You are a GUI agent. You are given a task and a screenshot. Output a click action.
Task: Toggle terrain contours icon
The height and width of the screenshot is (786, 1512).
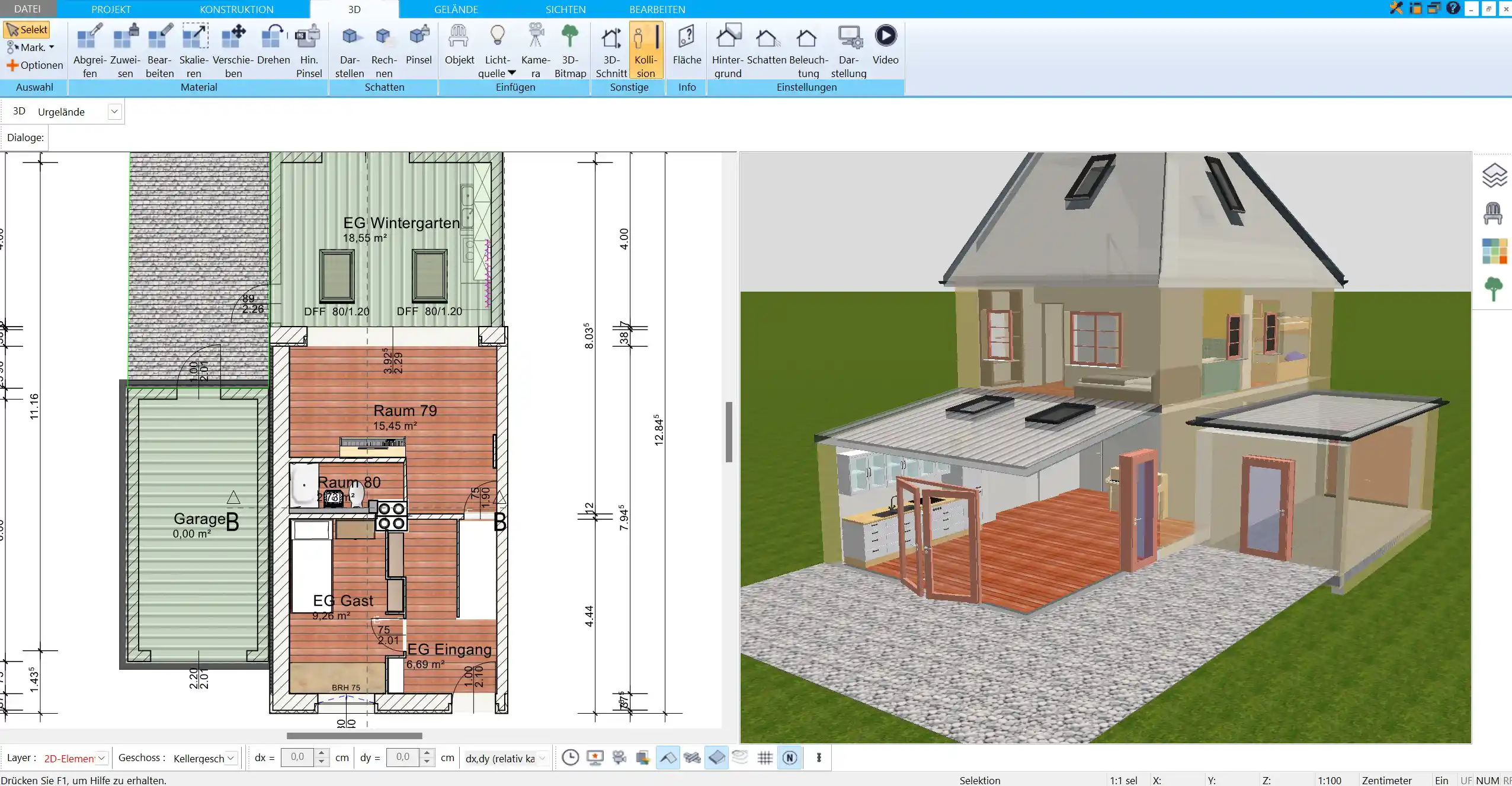pyautogui.click(x=741, y=758)
